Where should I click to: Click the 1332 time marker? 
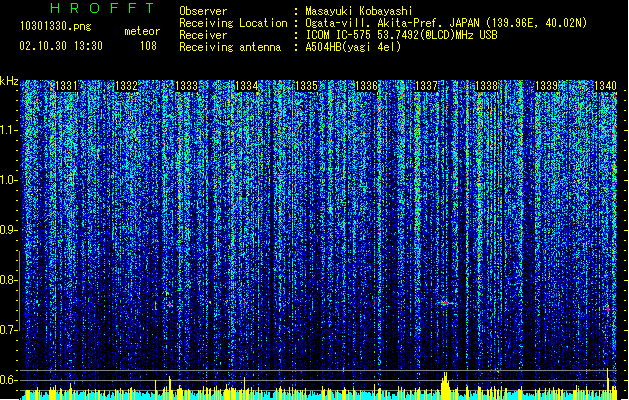(x=126, y=86)
